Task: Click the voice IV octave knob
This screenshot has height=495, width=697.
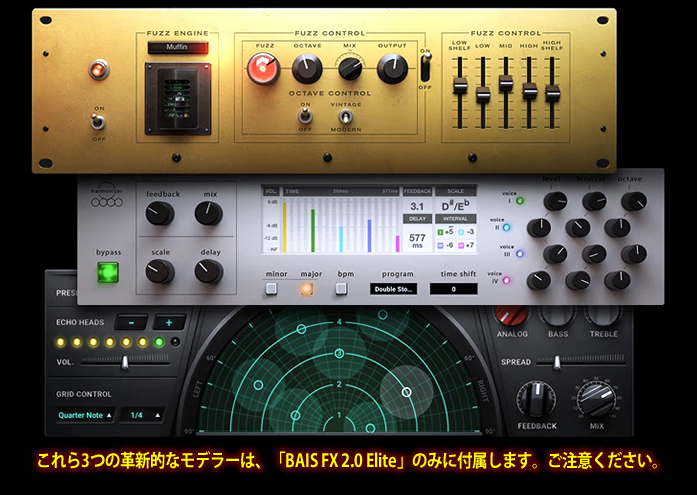Action: pyautogui.click(x=617, y=280)
